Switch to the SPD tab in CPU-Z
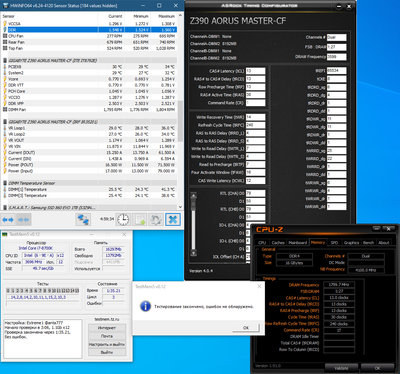This screenshot has height=374, width=400. pos(334,243)
